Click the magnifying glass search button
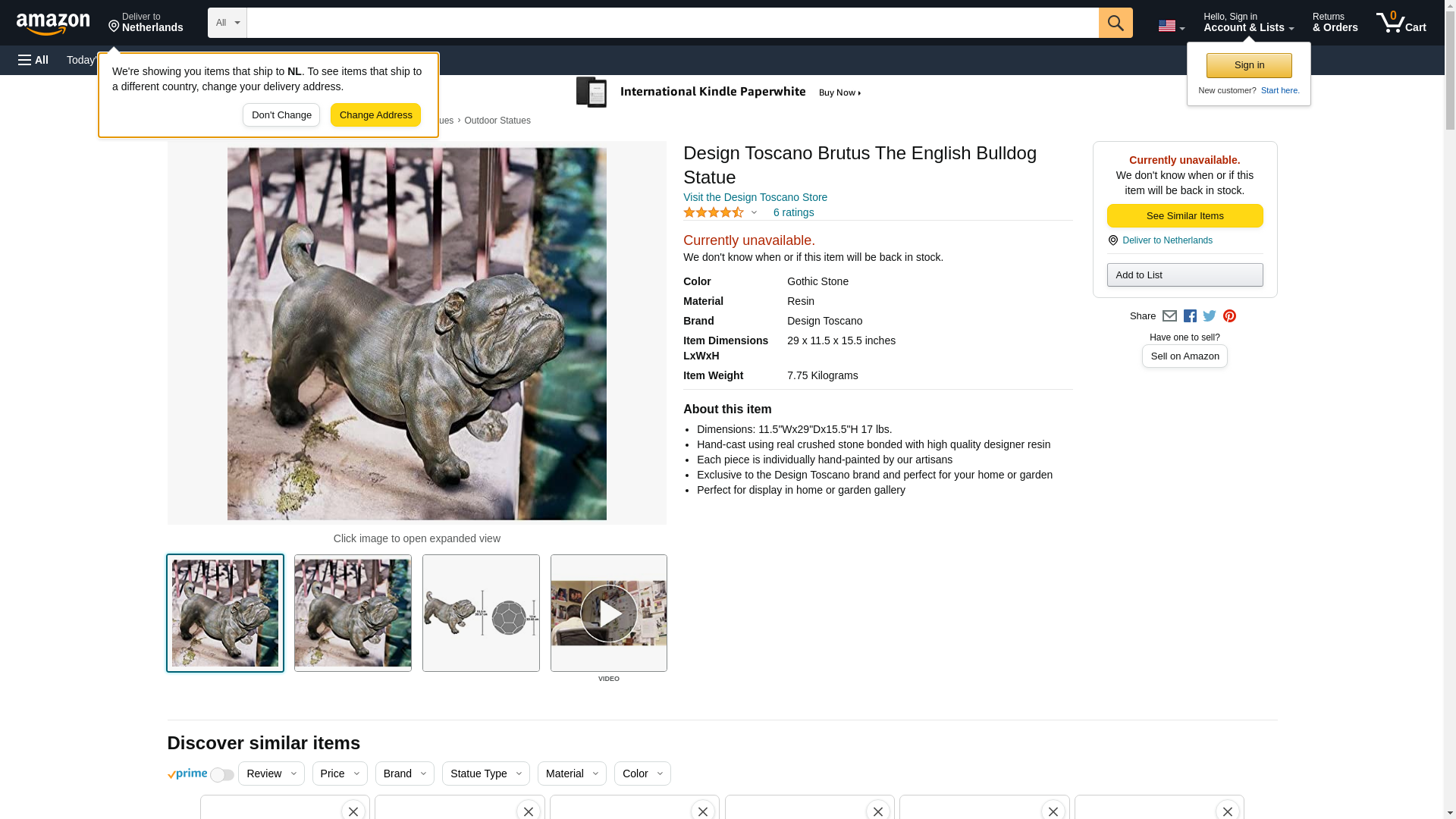1456x819 pixels. coord(1116,23)
